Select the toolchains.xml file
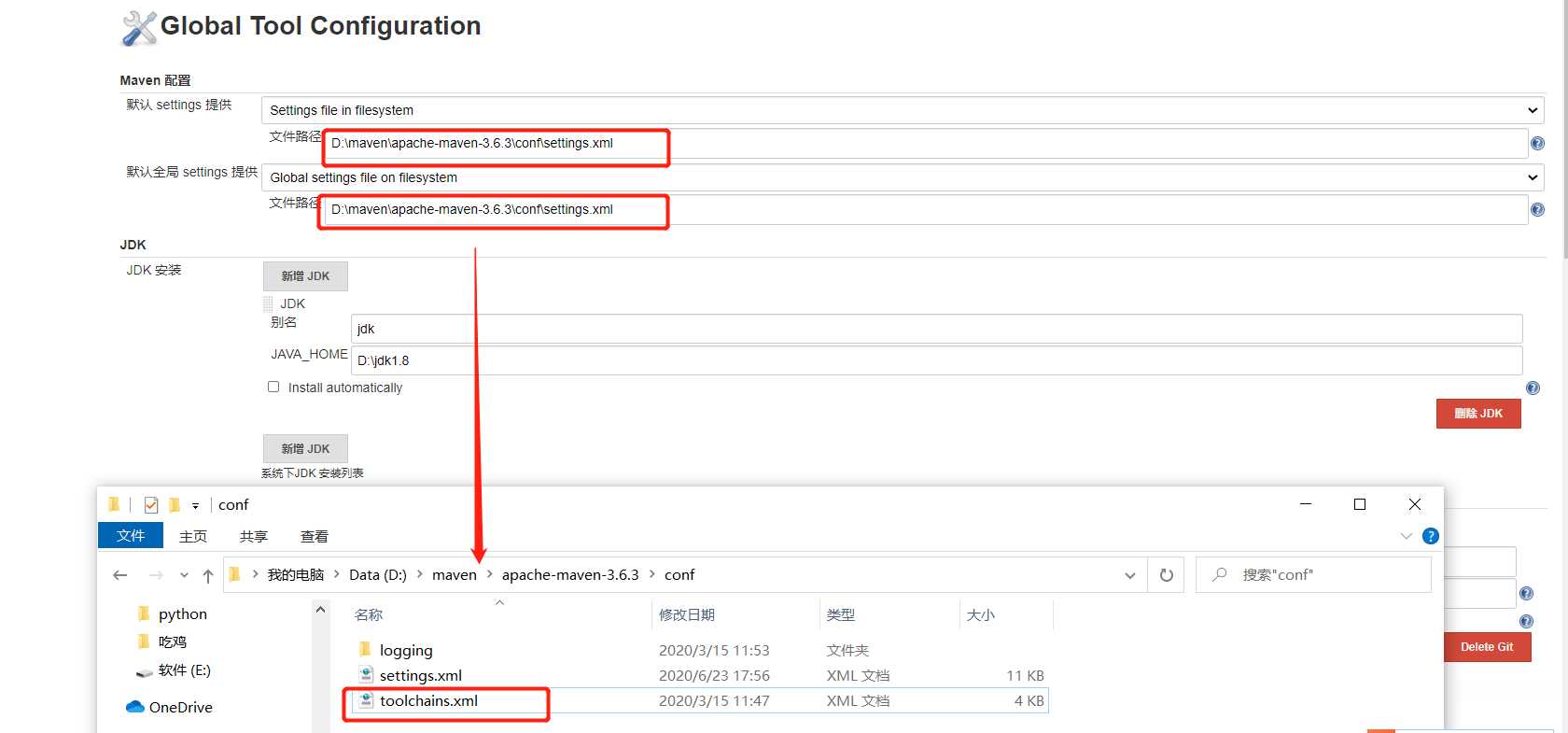The width and height of the screenshot is (1568, 733). (428, 701)
